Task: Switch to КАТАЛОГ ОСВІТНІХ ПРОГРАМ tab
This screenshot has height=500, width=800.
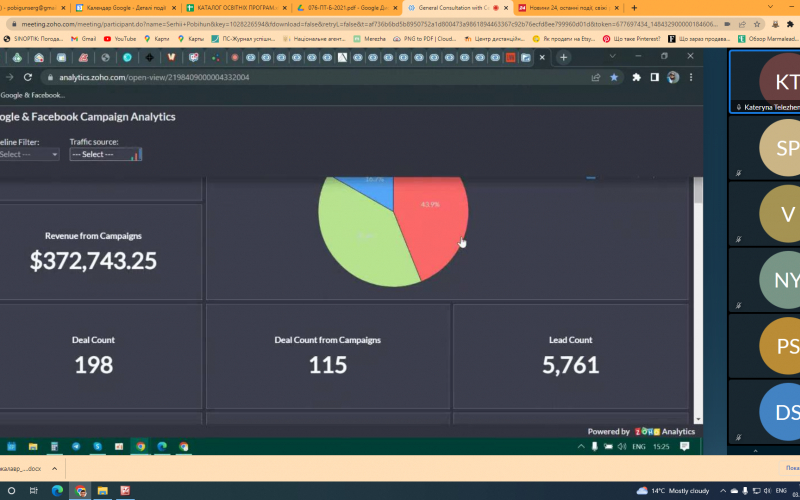Action: click(237, 8)
